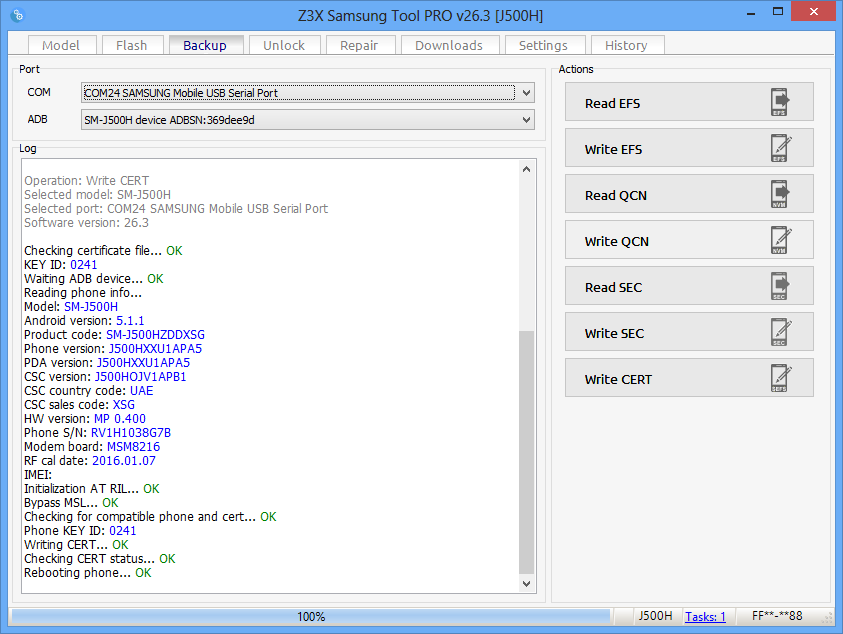
Task: Click Phone S/N RV1H1038G7B value
Action: click(x=131, y=432)
